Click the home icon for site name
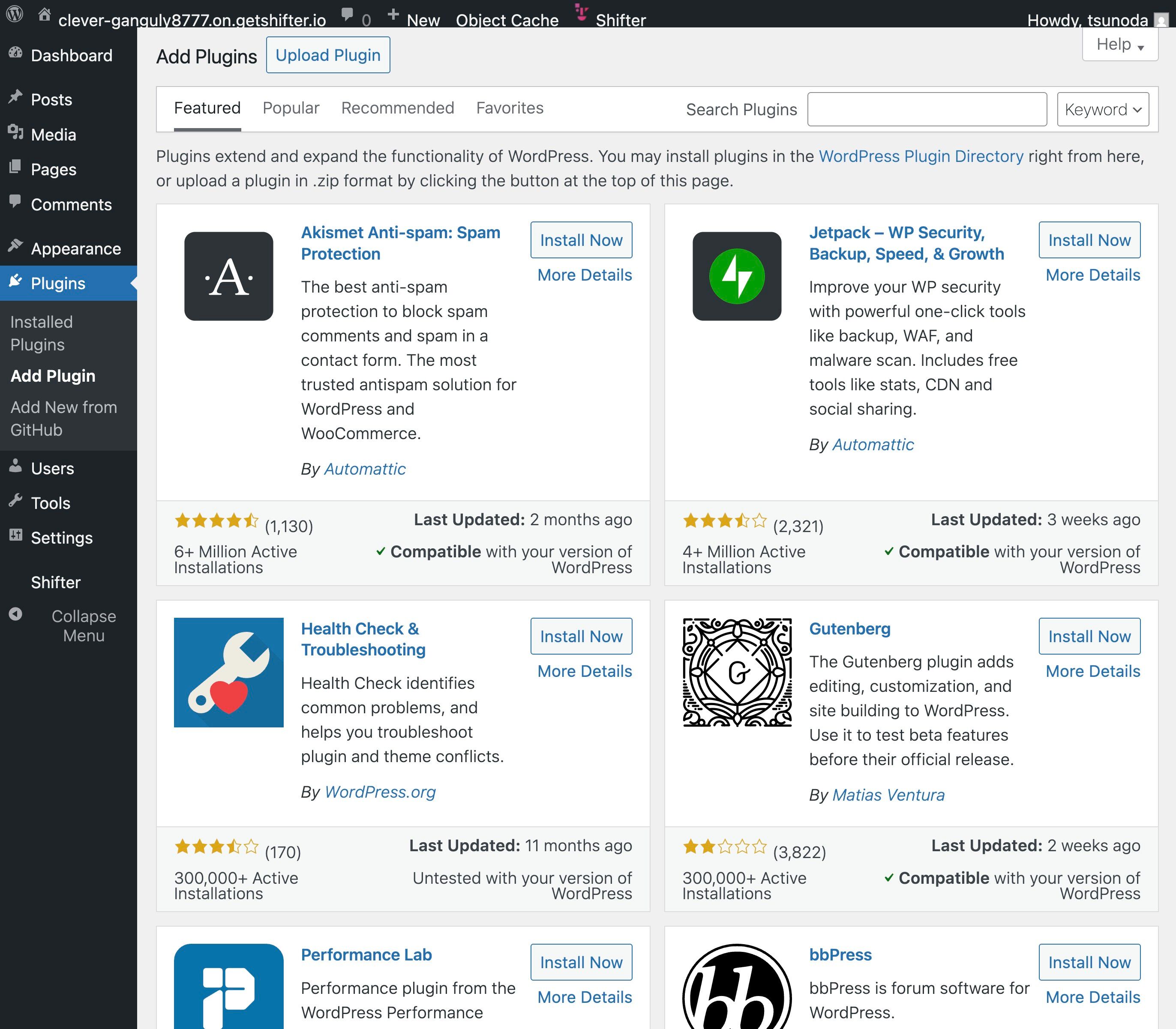Image resolution: width=1176 pixels, height=1029 pixels. pos(44,15)
